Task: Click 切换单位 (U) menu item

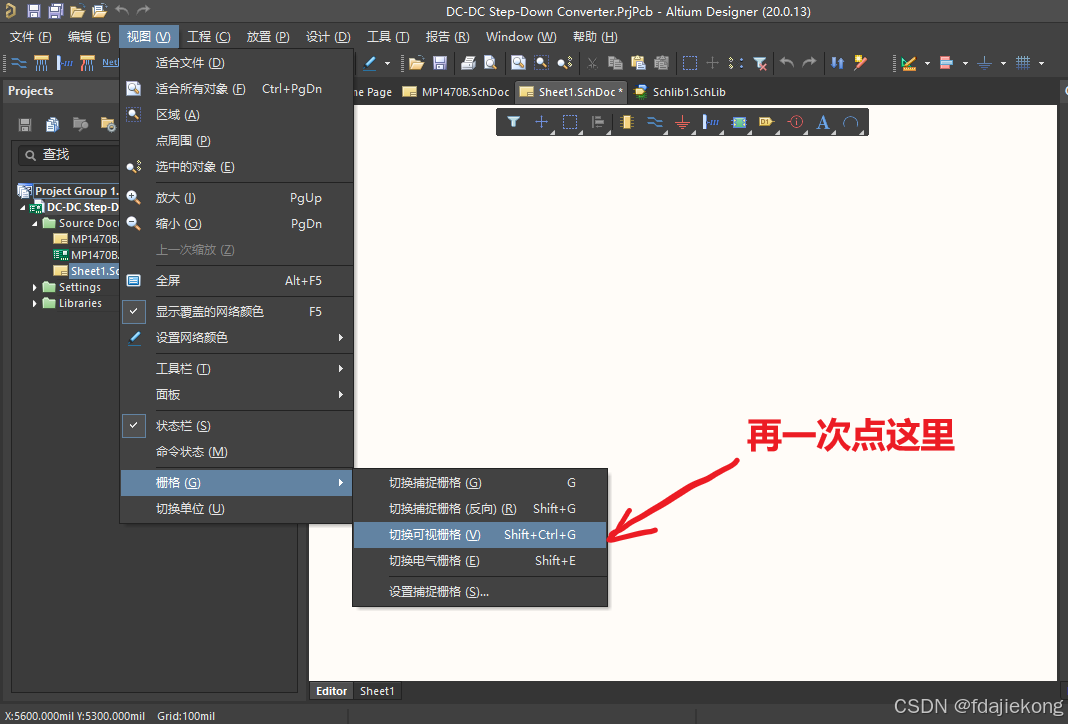Action: pos(236,509)
